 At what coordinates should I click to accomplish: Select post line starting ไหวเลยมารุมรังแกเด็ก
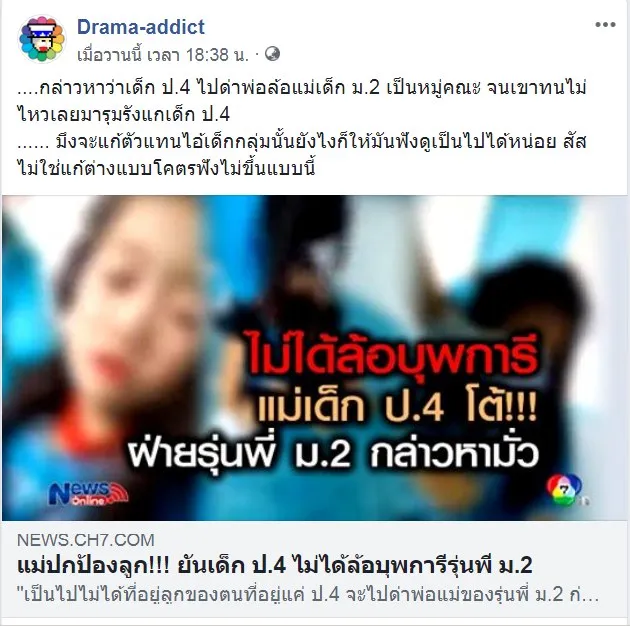point(124,115)
